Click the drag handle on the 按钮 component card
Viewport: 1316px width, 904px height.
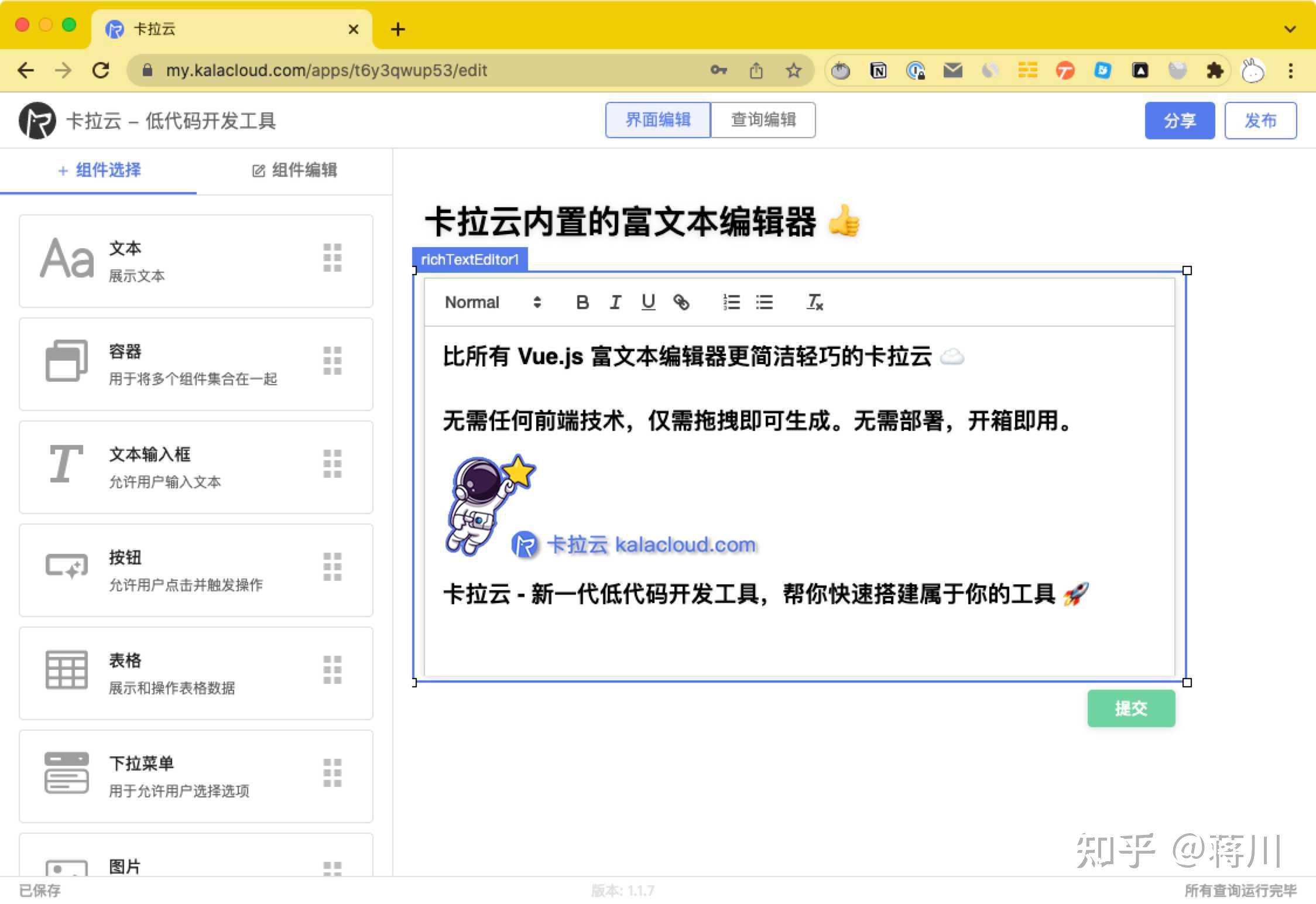(333, 567)
